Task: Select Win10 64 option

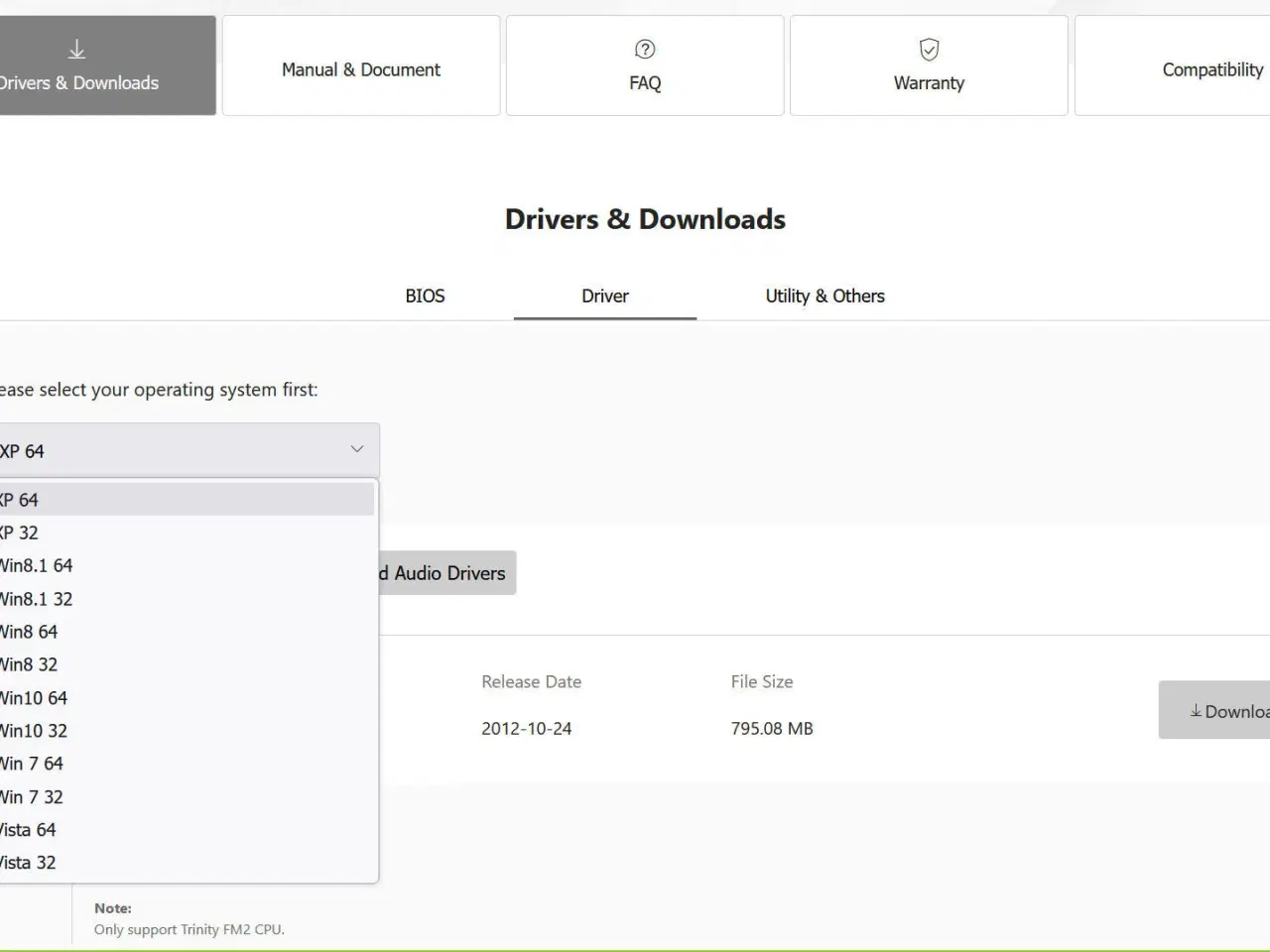Action: pyautogui.click(x=187, y=698)
